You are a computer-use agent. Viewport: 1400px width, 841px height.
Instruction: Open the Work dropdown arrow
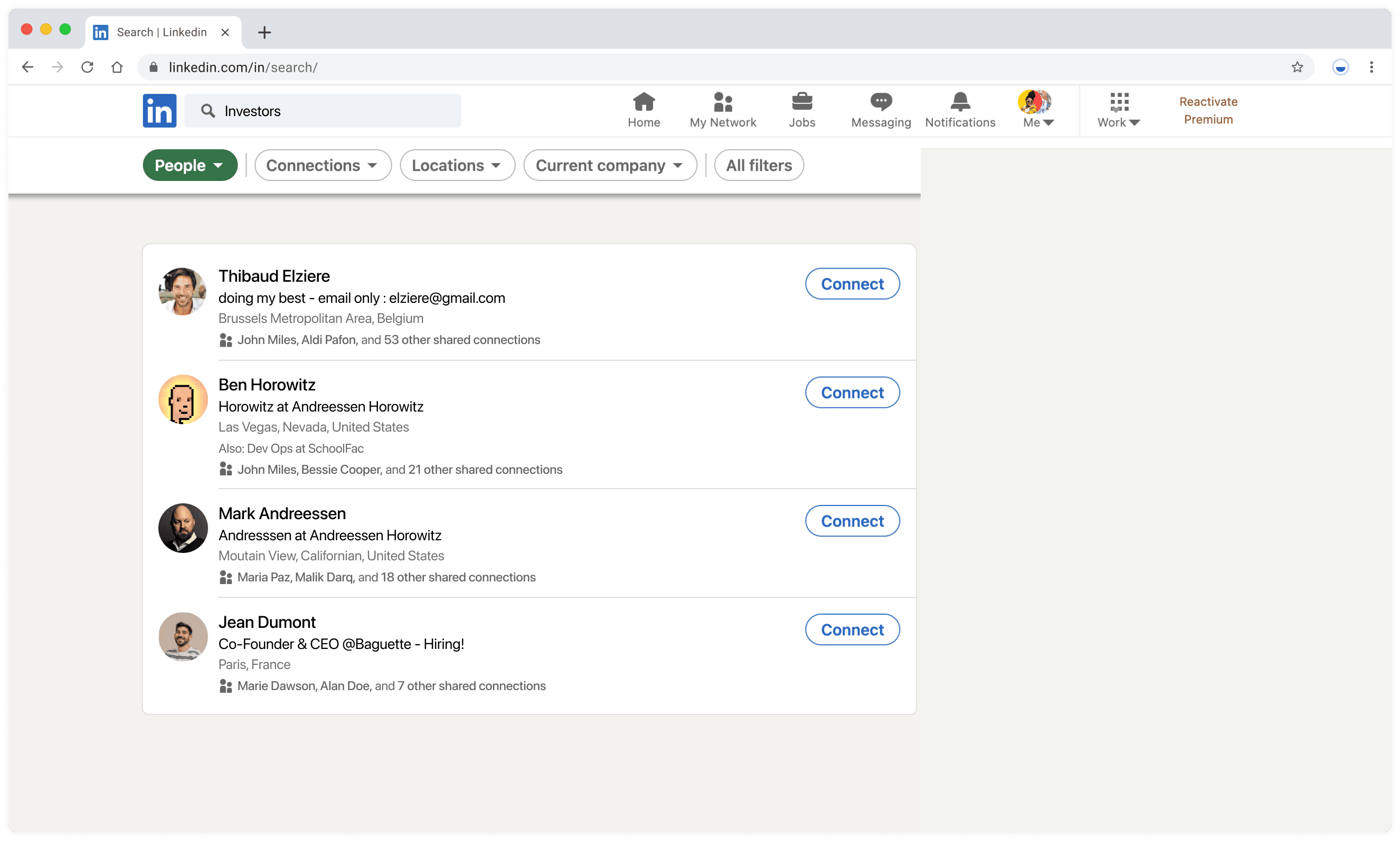tap(1134, 122)
